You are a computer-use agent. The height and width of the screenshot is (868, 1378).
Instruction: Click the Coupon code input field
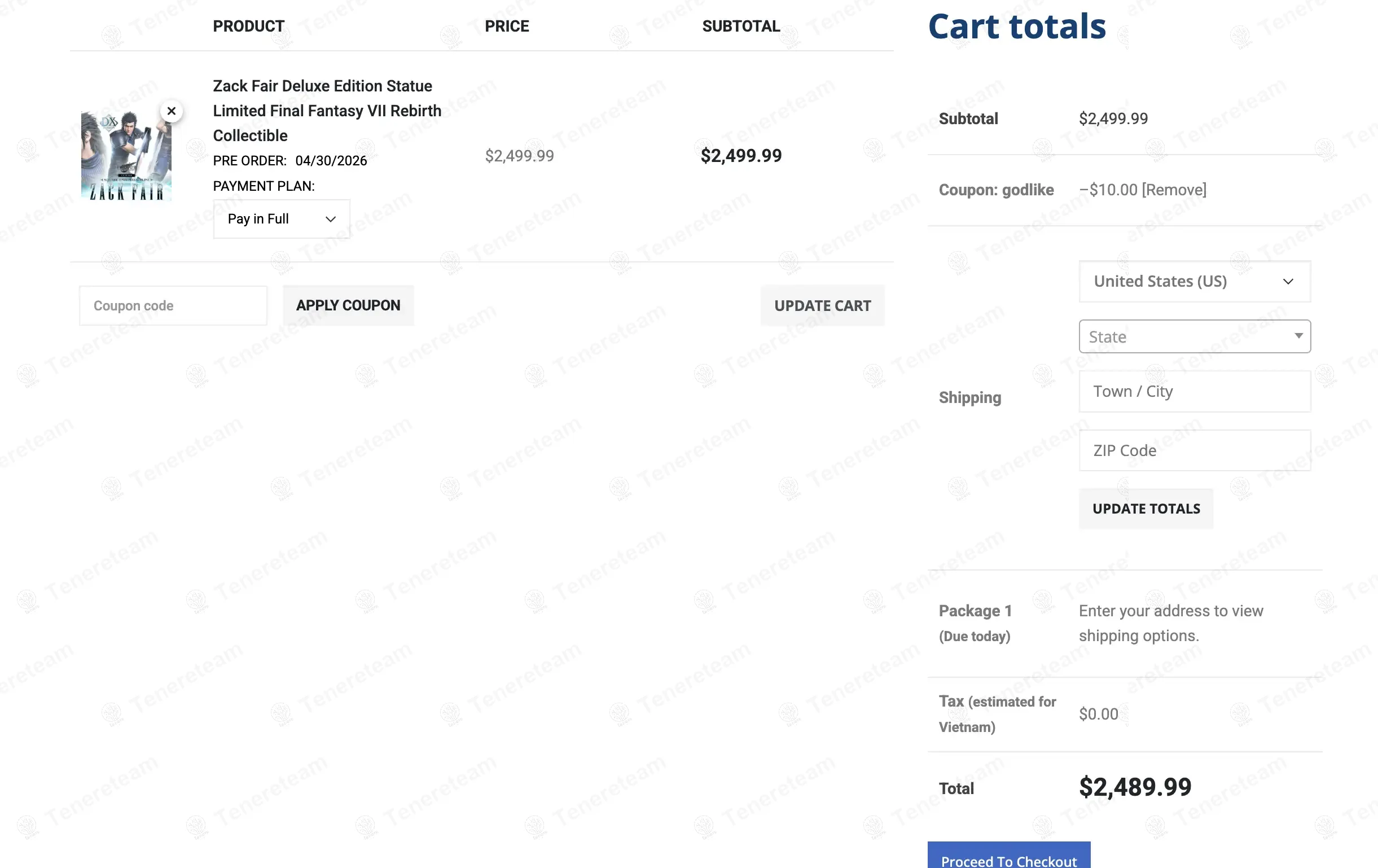pyautogui.click(x=173, y=305)
